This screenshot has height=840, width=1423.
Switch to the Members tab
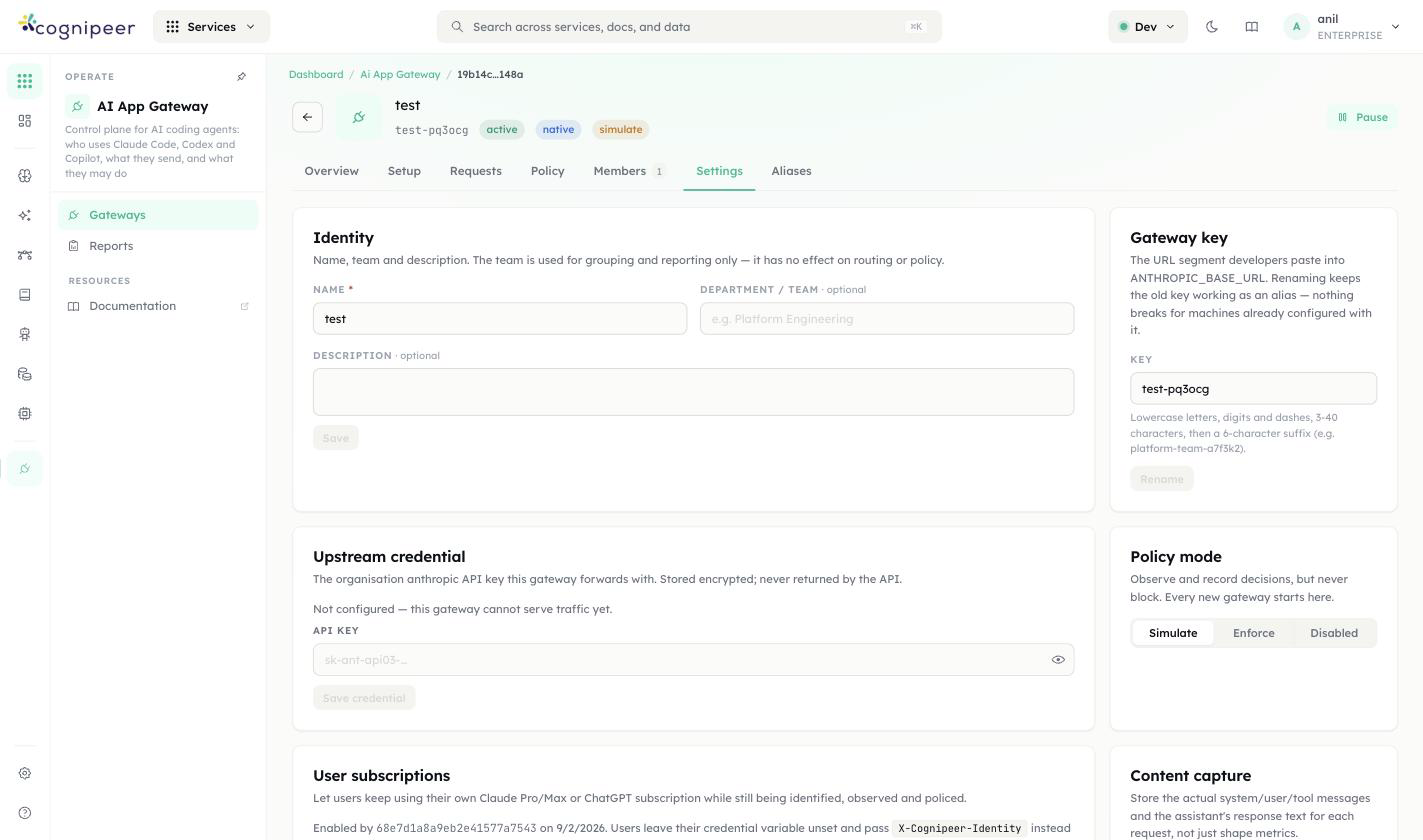(629, 171)
